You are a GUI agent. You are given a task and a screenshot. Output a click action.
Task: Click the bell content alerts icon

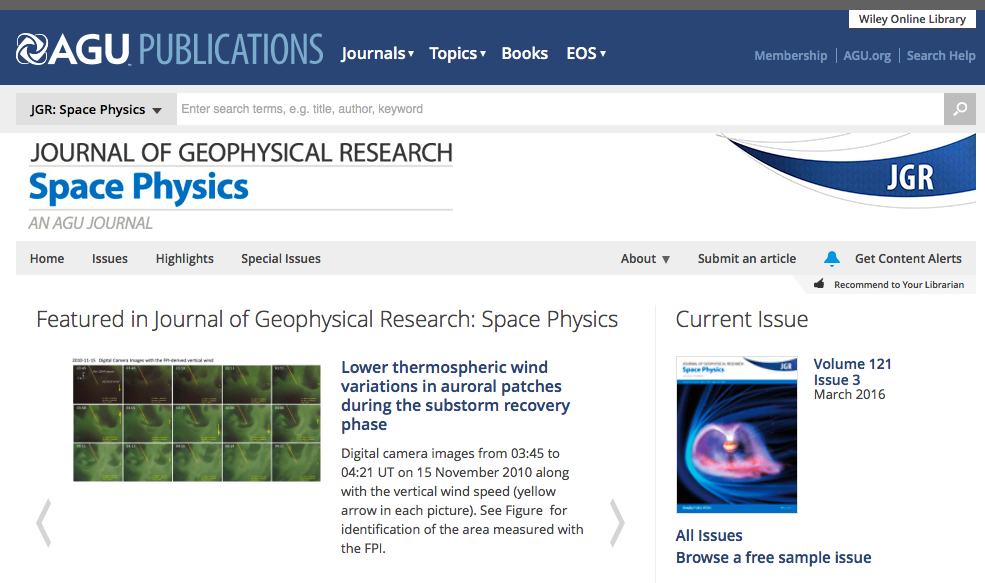832,258
